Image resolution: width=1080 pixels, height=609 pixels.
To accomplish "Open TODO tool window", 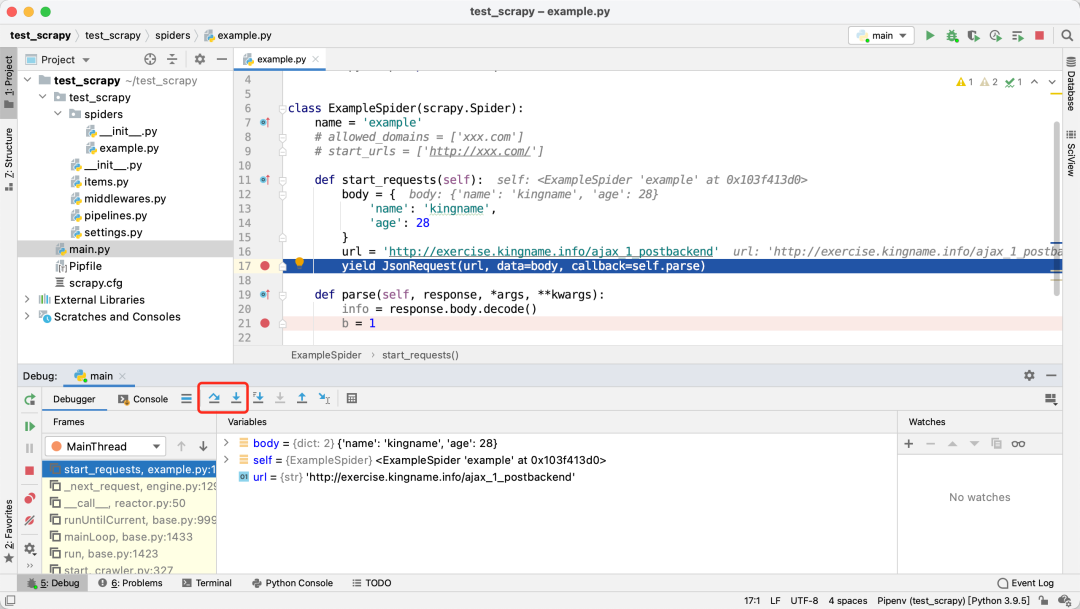I will (x=372, y=583).
